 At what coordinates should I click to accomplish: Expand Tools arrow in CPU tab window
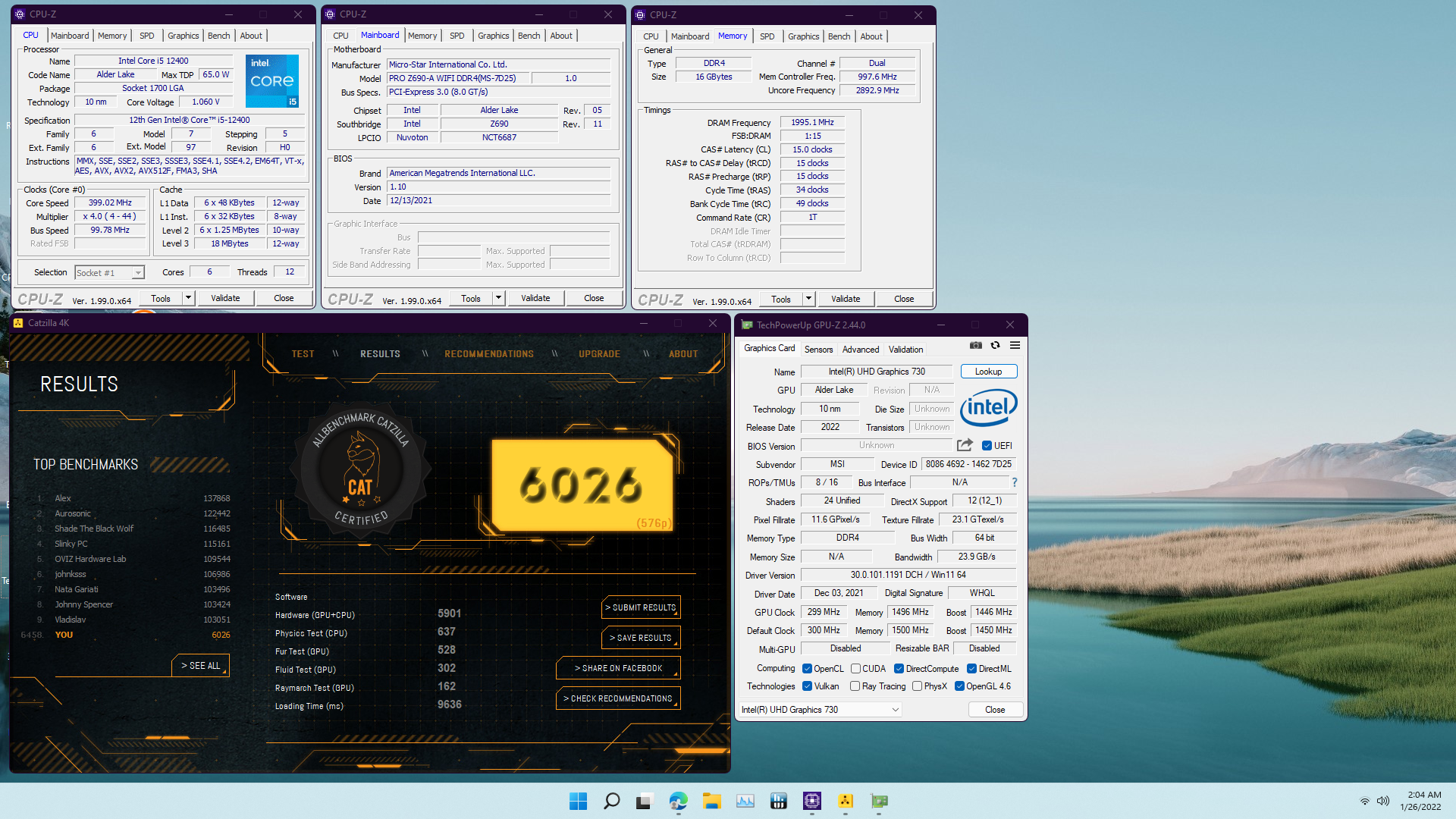pos(188,298)
